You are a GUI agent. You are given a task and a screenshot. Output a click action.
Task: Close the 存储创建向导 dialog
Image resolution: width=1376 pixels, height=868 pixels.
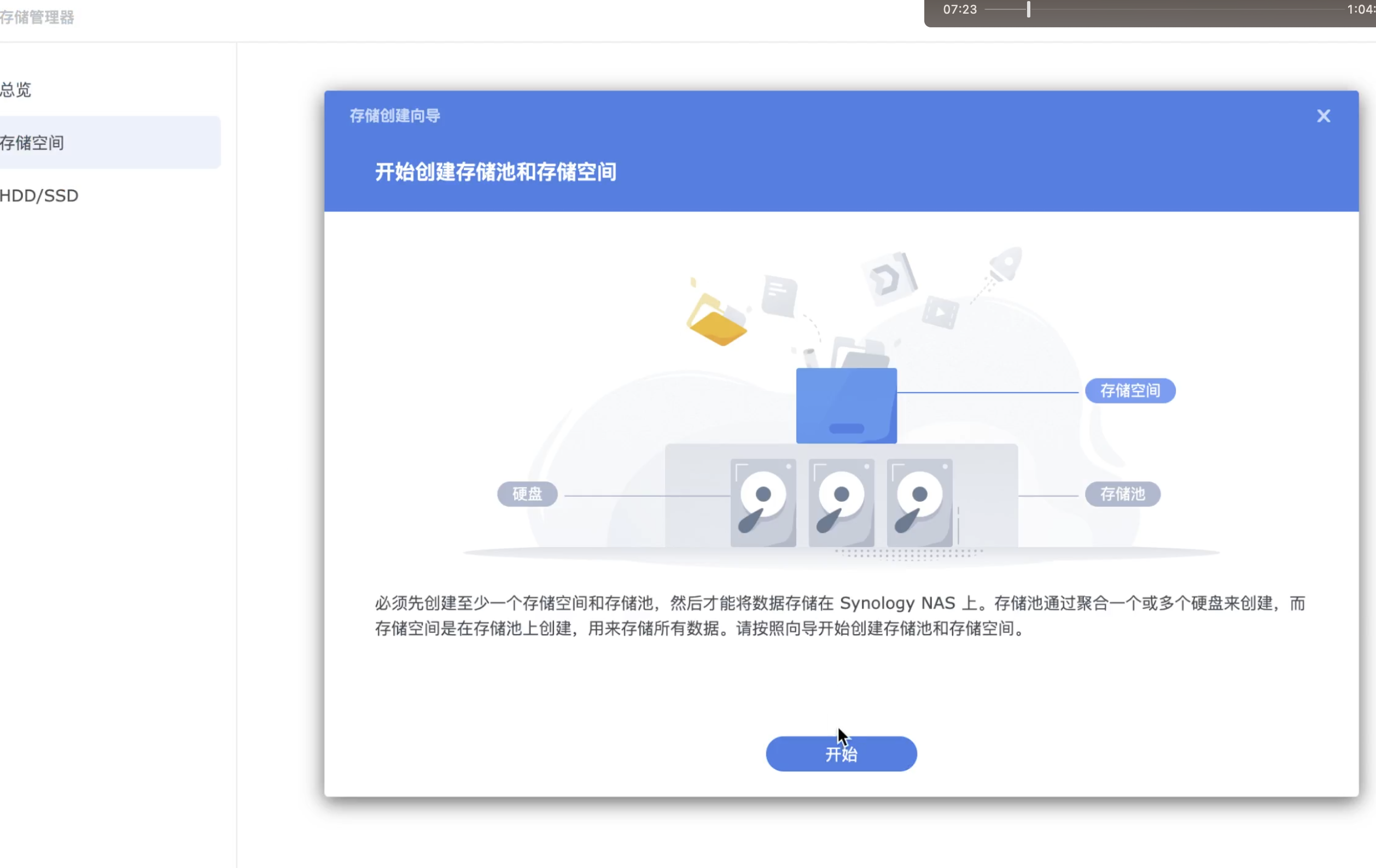(x=1323, y=116)
